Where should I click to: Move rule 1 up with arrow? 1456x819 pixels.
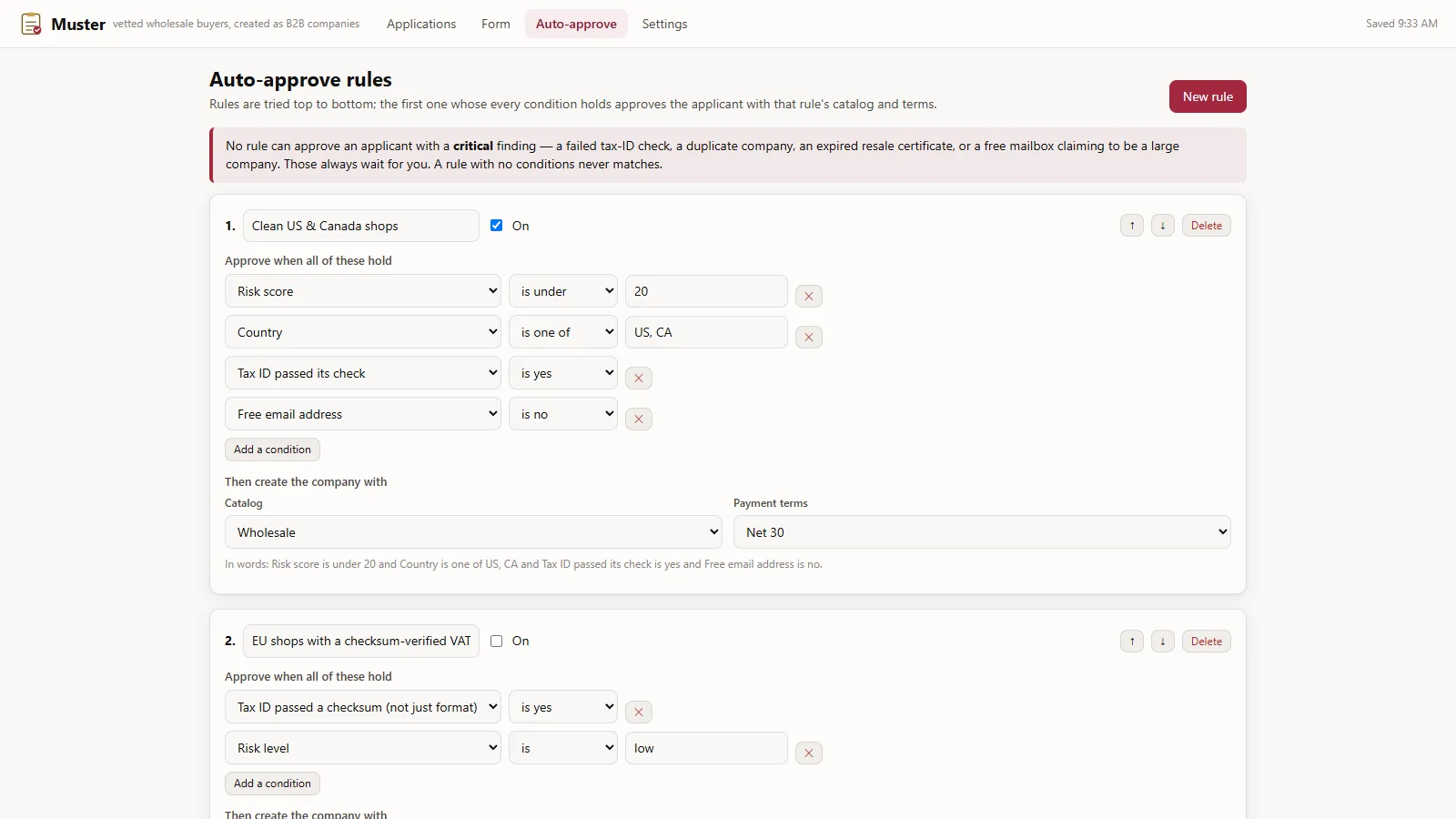coord(1132,226)
